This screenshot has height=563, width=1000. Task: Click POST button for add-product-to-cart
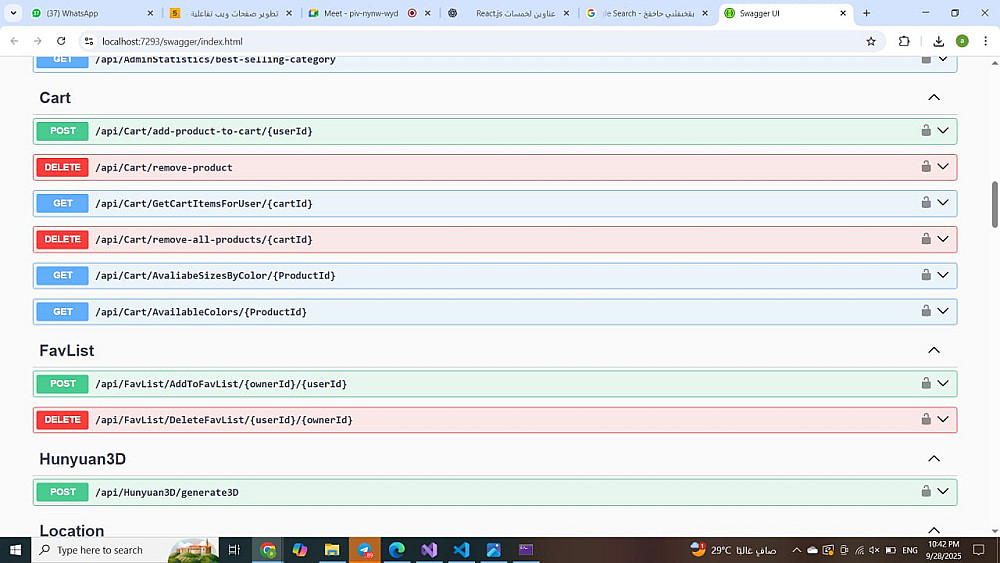tap(62, 131)
